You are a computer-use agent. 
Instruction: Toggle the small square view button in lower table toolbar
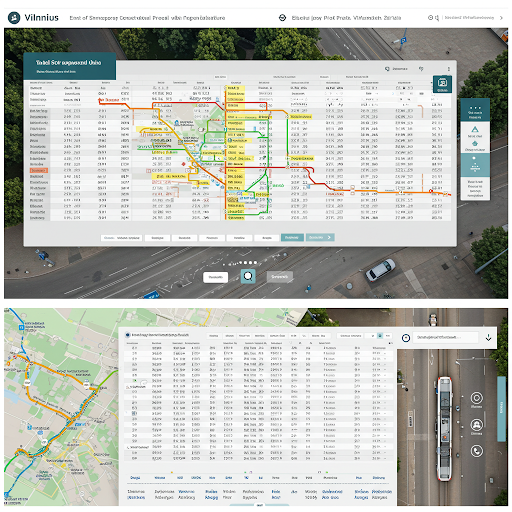(x=380, y=336)
